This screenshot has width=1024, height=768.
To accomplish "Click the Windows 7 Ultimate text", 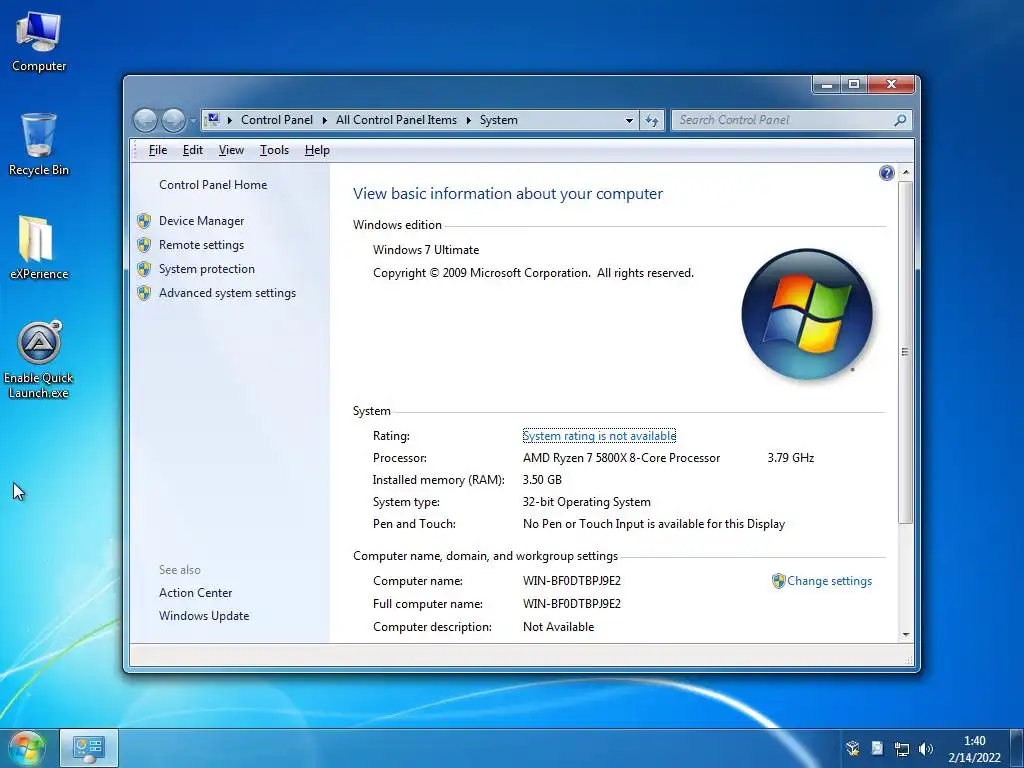I will coord(426,250).
